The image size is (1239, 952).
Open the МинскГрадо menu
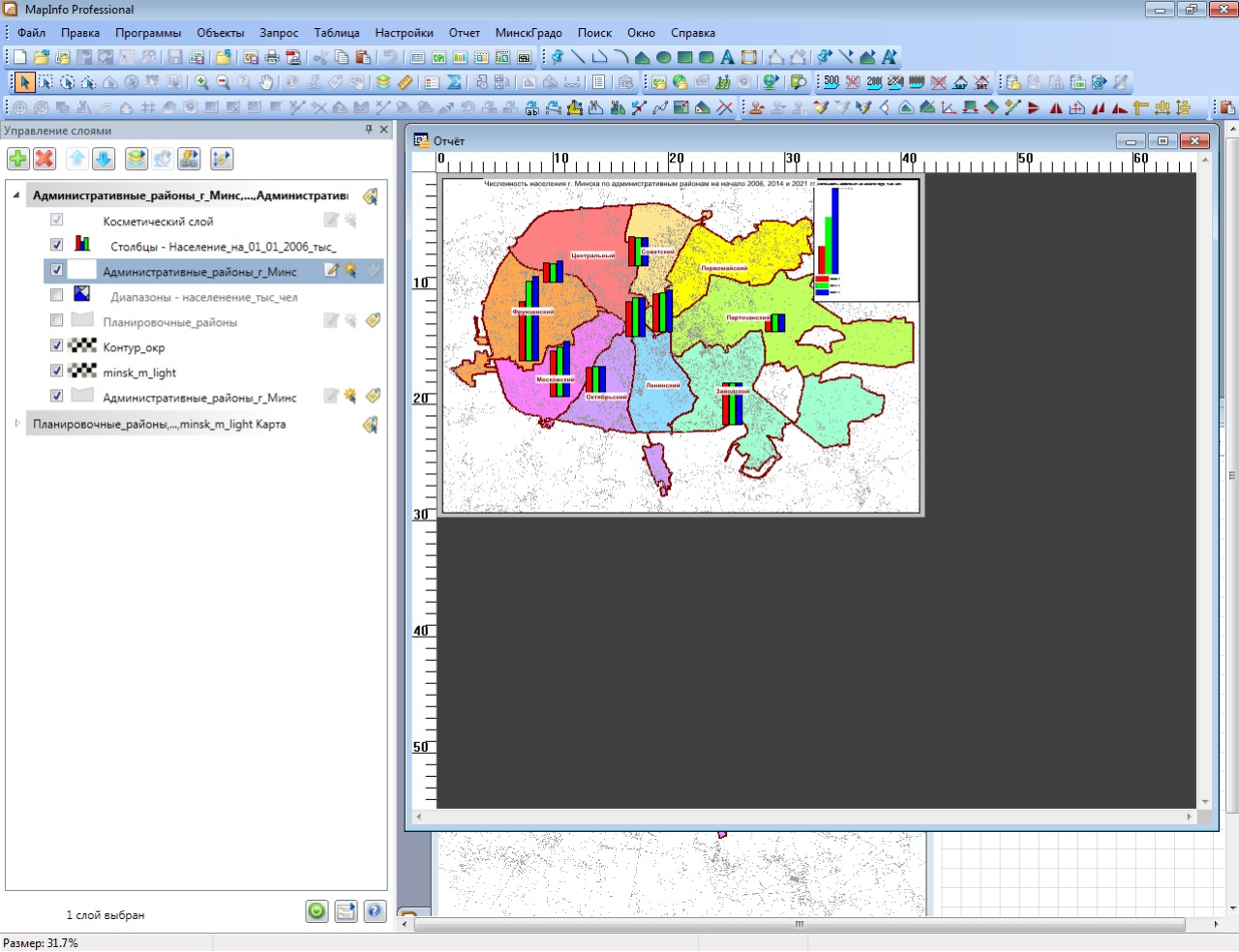pos(529,33)
